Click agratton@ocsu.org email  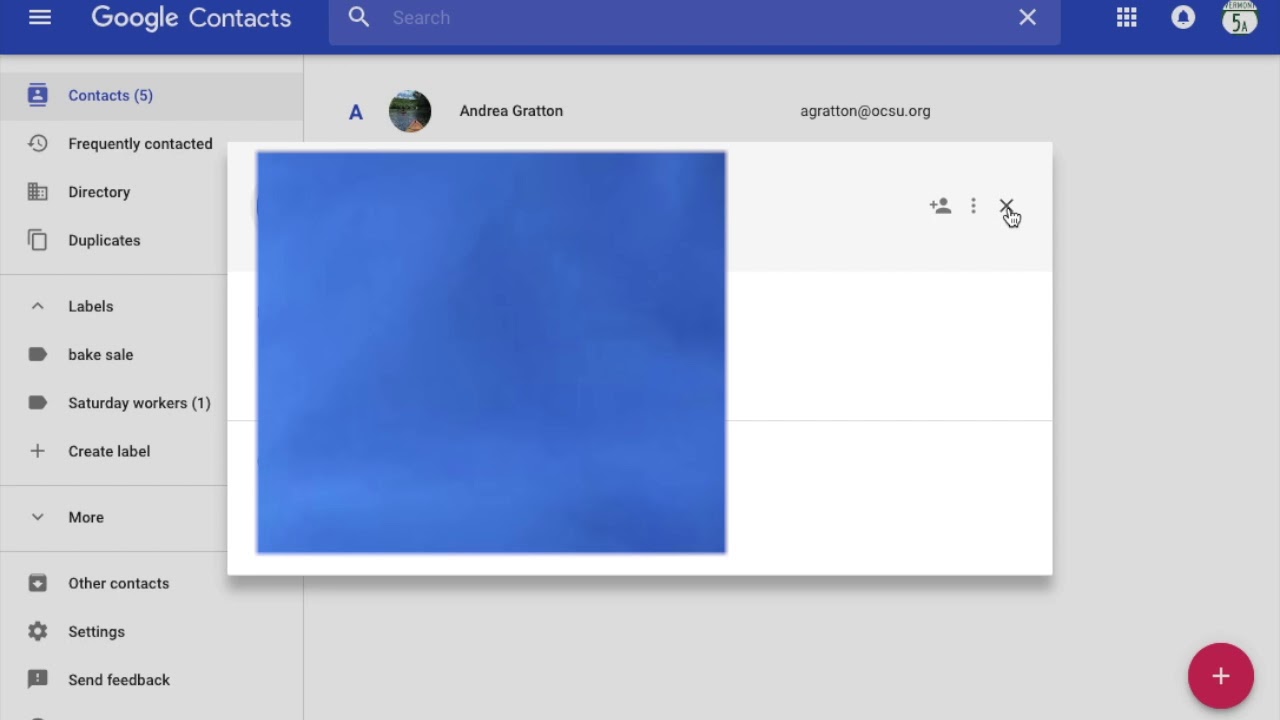pos(865,111)
